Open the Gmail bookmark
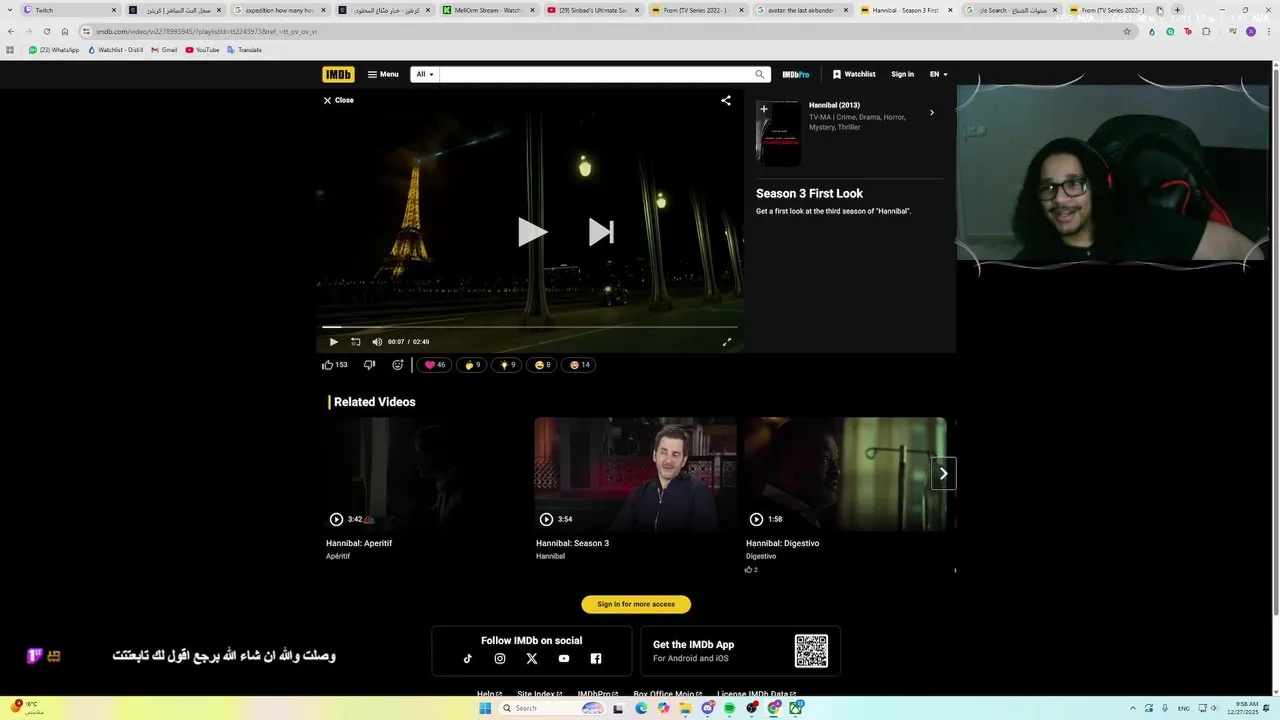1280x720 pixels. [164, 50]
